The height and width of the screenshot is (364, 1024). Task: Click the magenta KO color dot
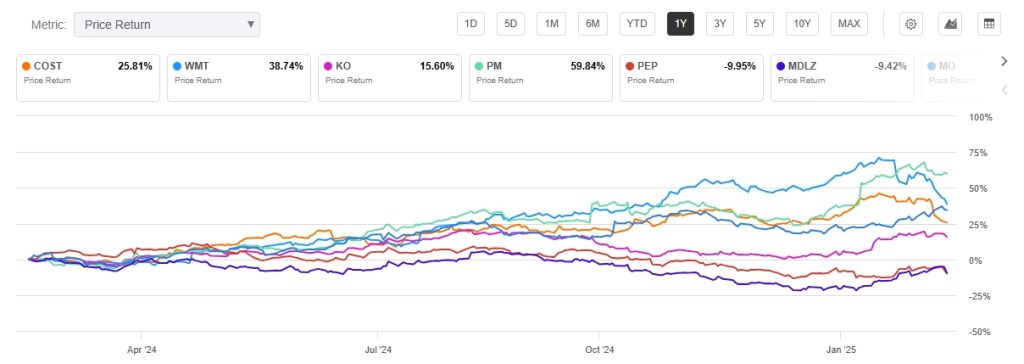pyautogui.click(x=328, y=66)
